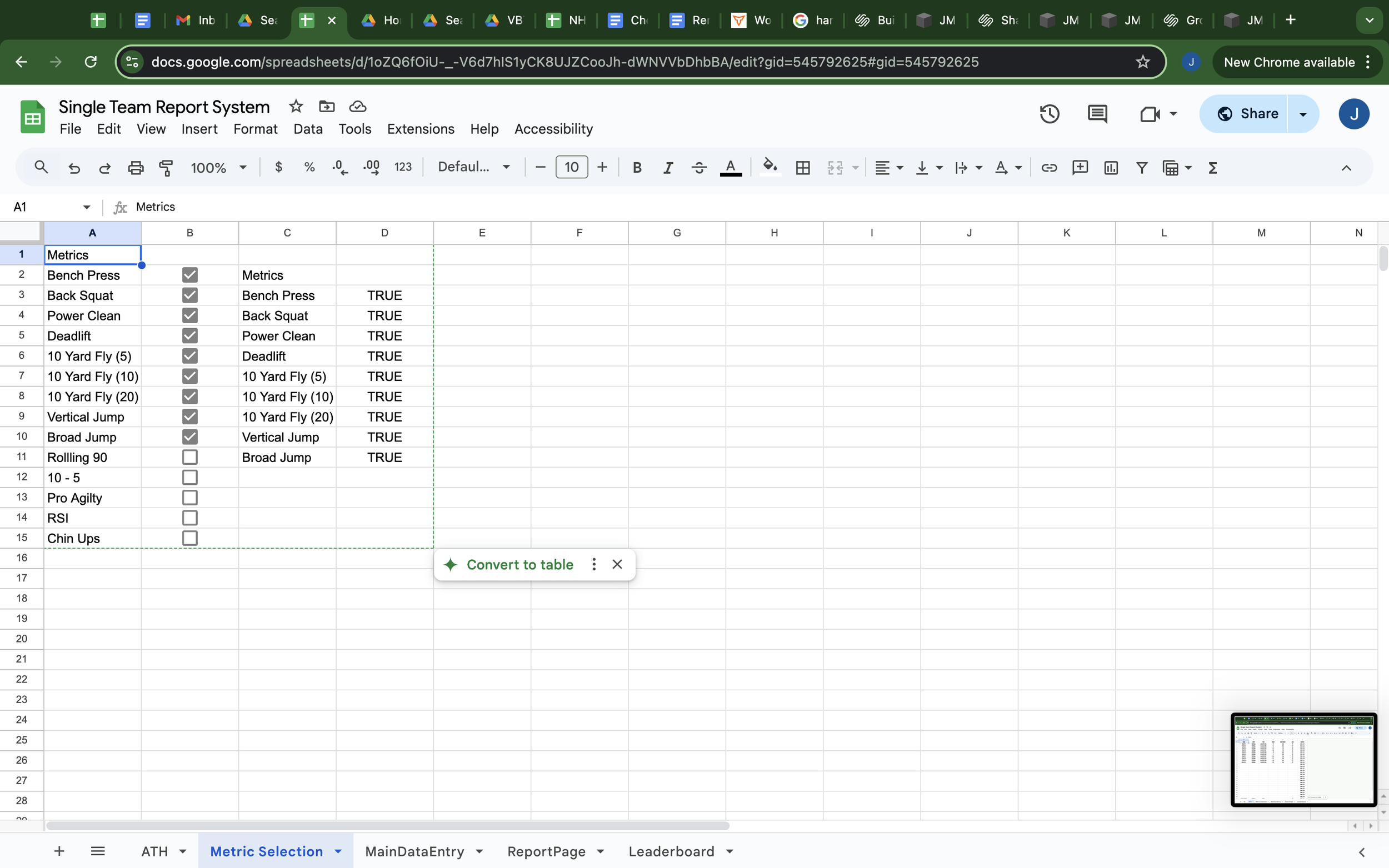Check the Rollling 90 checkbox

pyautogui.click(x=190, y=457)
